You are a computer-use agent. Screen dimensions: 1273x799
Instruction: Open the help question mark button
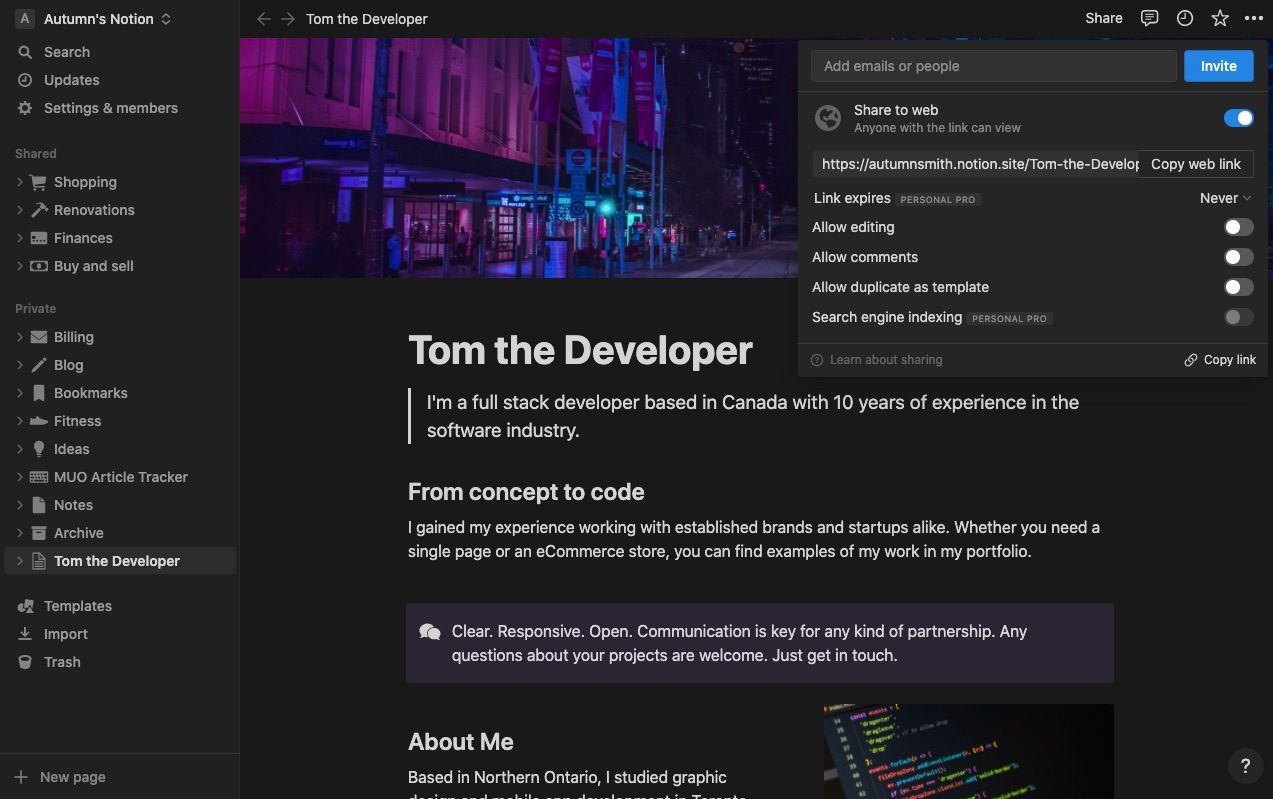[1245, 766]
